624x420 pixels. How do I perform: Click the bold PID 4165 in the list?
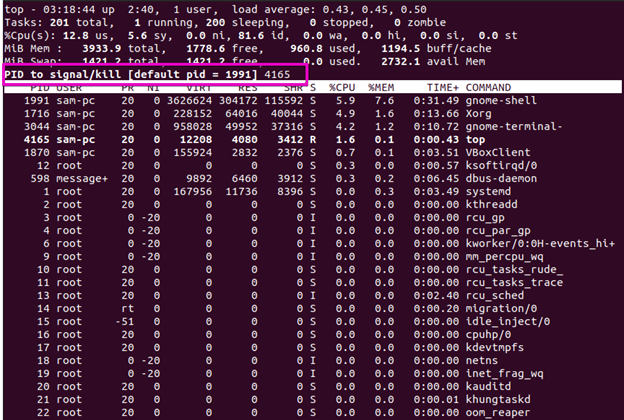point(37,140)
